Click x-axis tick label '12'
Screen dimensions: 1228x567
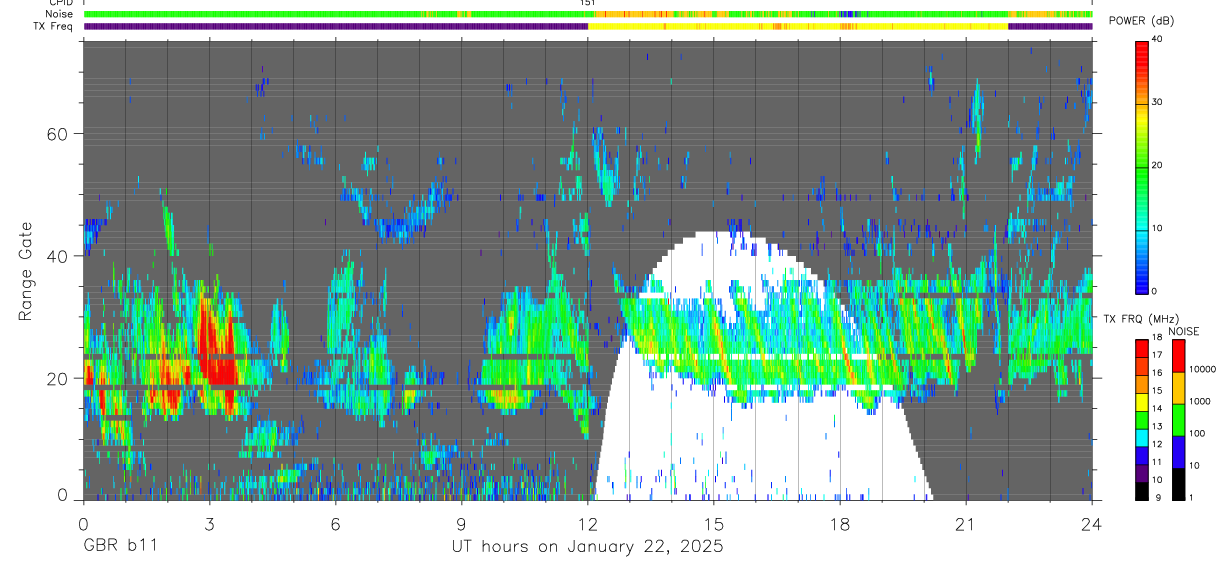tap(588, 523)
